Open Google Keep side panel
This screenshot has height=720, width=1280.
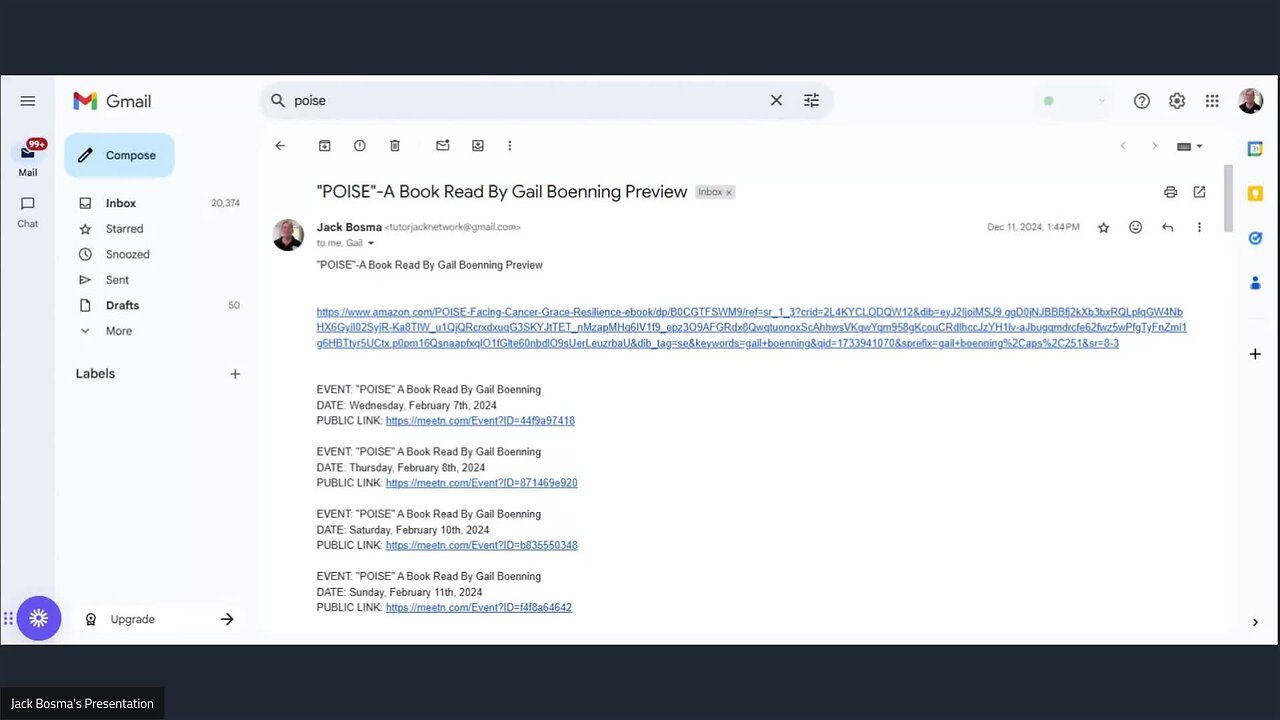click(1255, 194)
